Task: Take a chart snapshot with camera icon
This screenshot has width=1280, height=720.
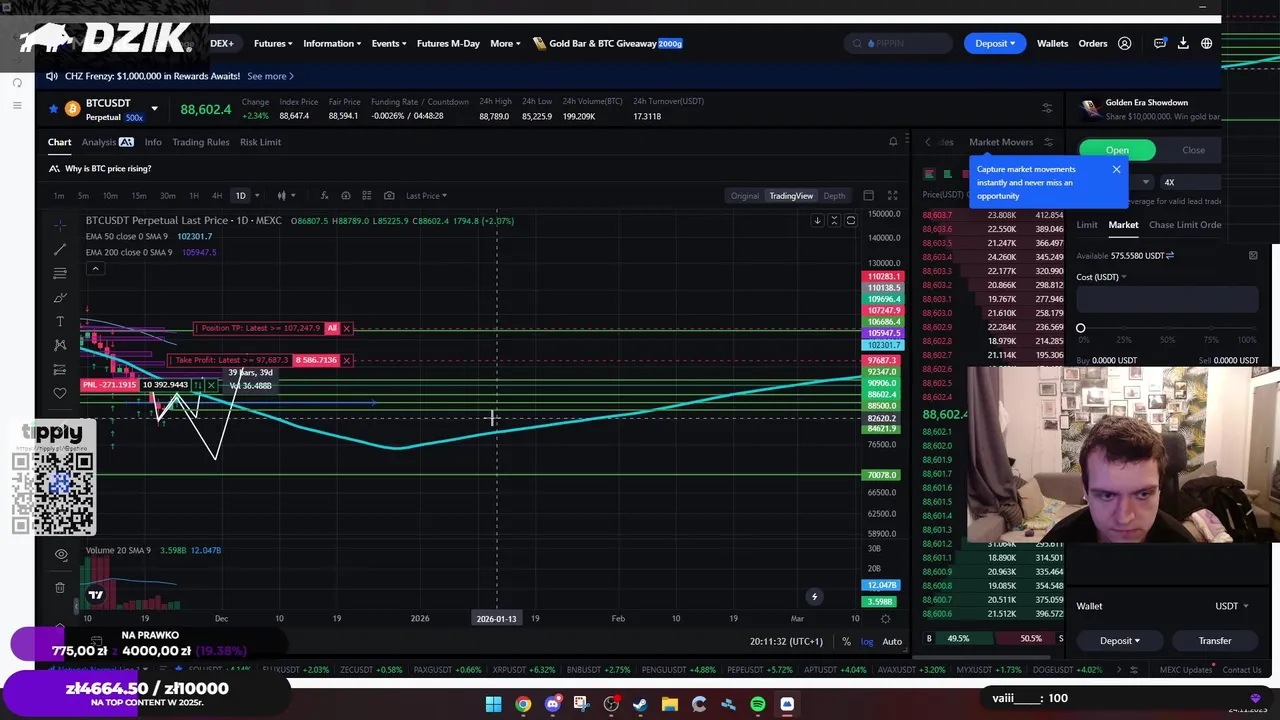Action: point(389,195)
